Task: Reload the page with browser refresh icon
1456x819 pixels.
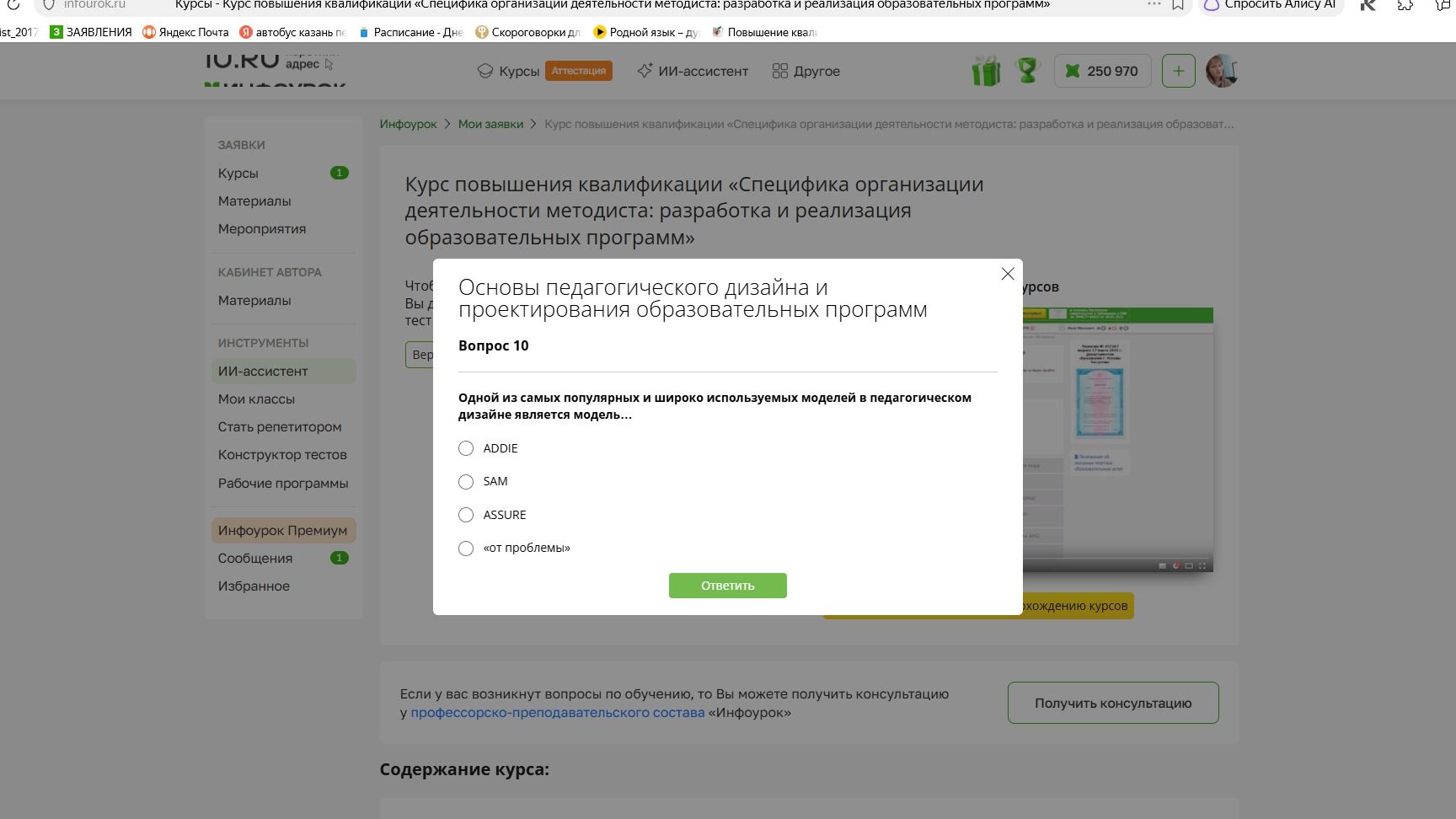Action: click(x=13, y=4)
